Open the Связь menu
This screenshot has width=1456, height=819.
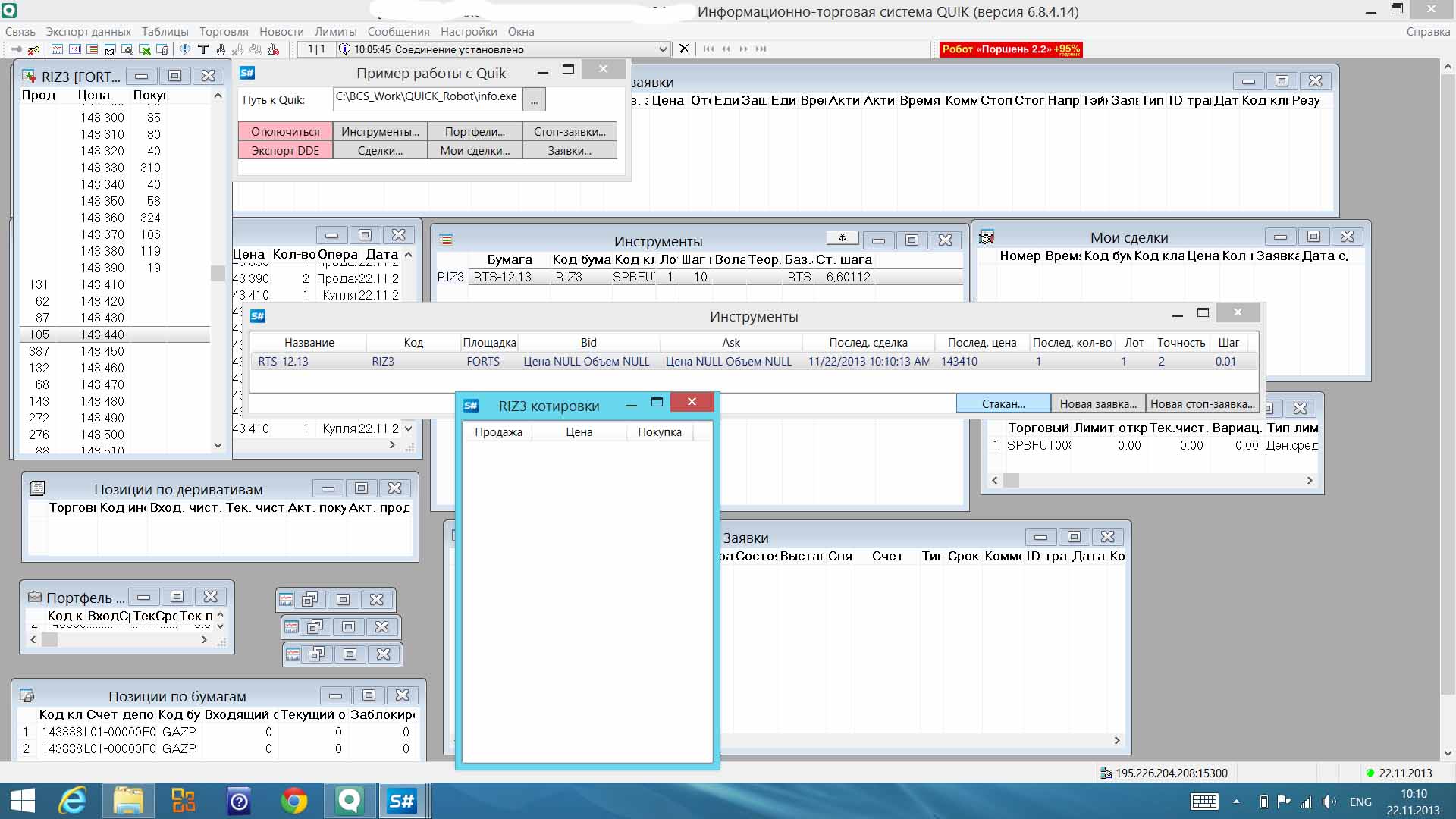20,31
